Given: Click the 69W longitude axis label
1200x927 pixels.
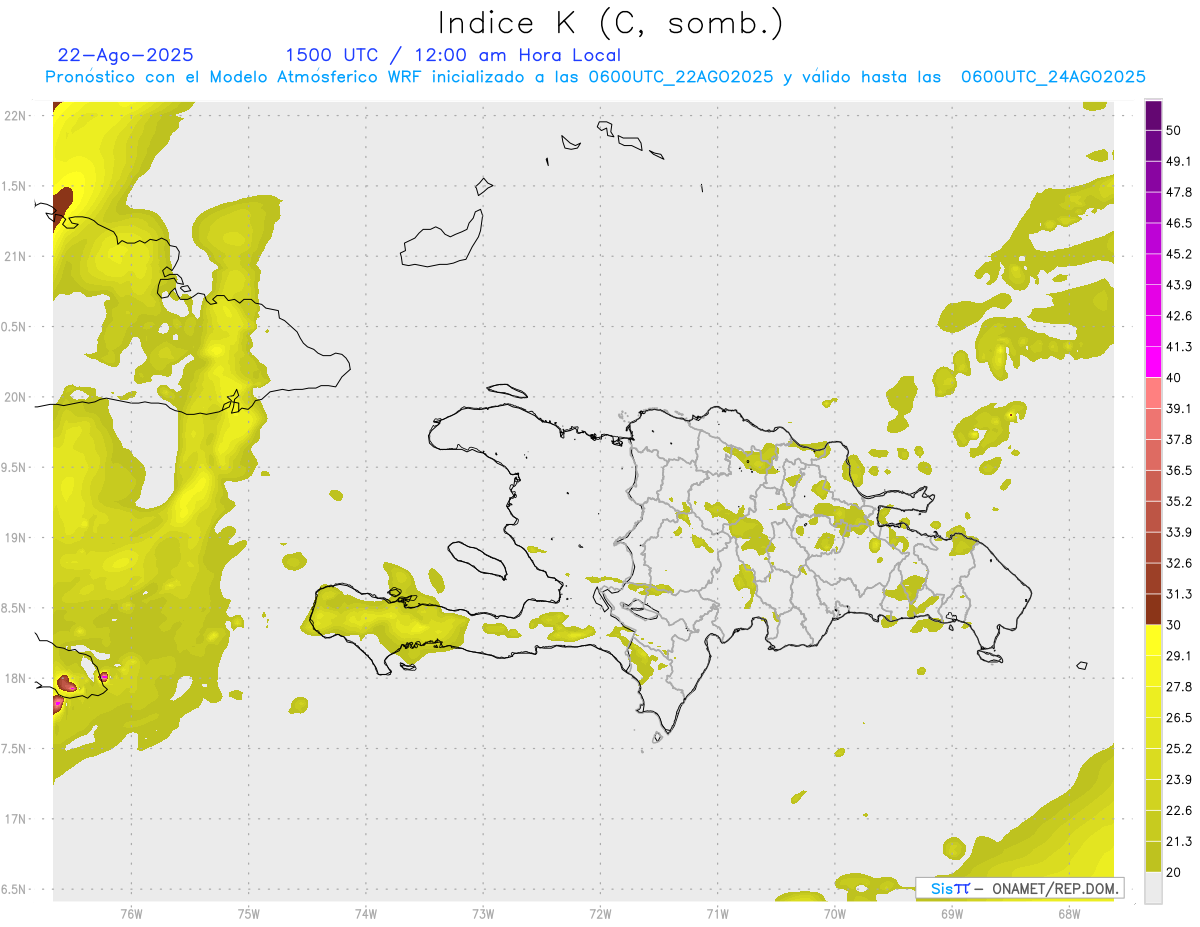Looking at the screenshot, I should click(x=952, y=912).
